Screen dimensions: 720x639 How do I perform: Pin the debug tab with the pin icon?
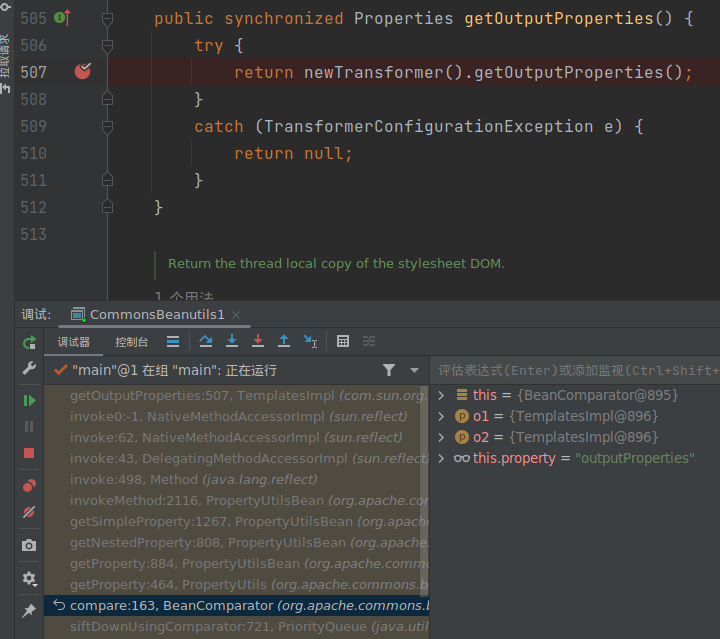[x=29, y=610]
